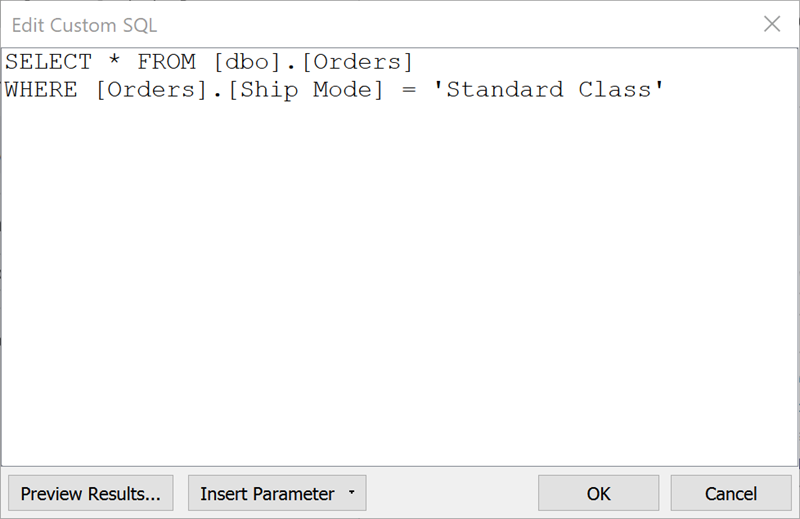Image resolution: width=800 pixels, height=519 pixels.
Task: Click the word Standard in the string value
Action: coord(505,90)
